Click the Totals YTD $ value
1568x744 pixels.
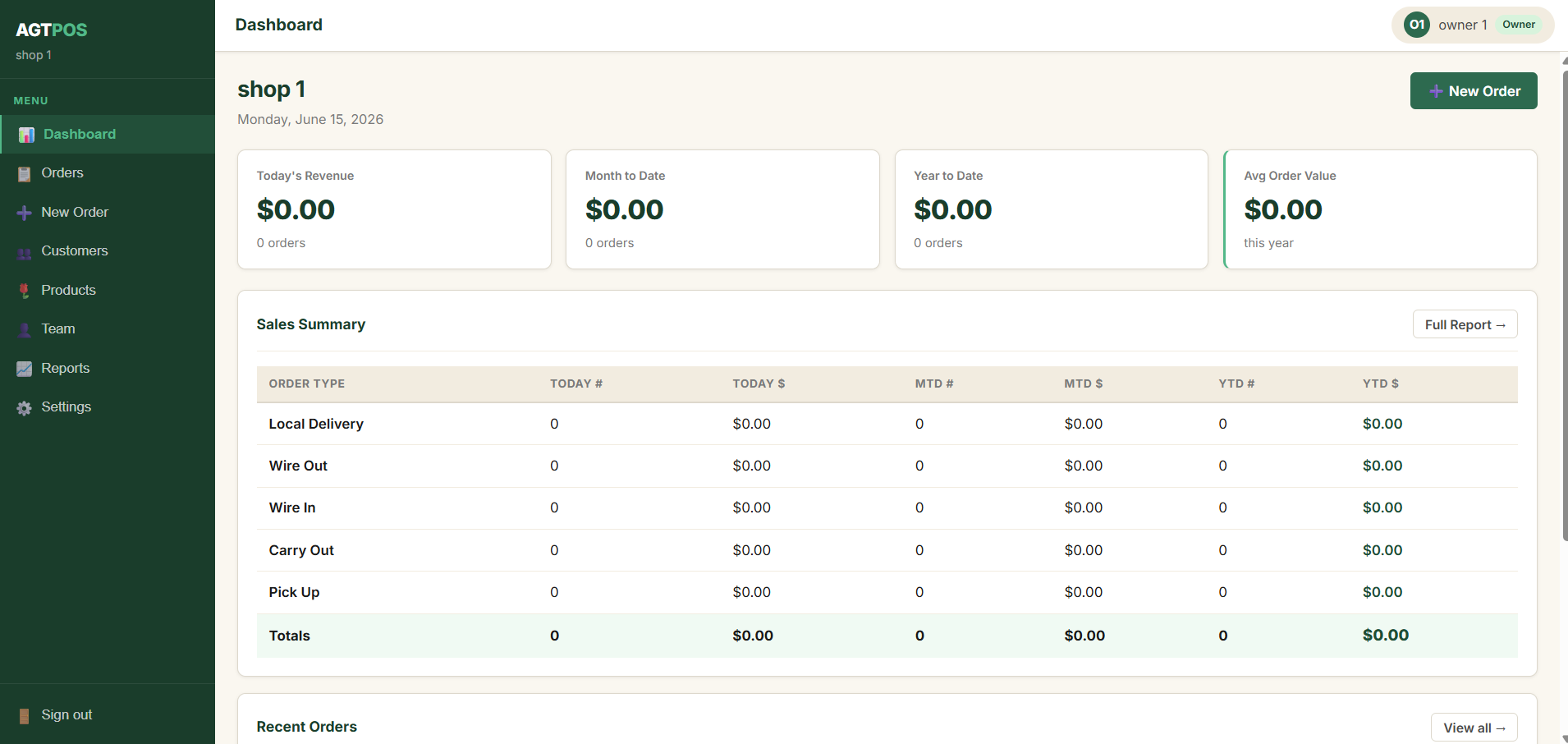point(1386,635)
